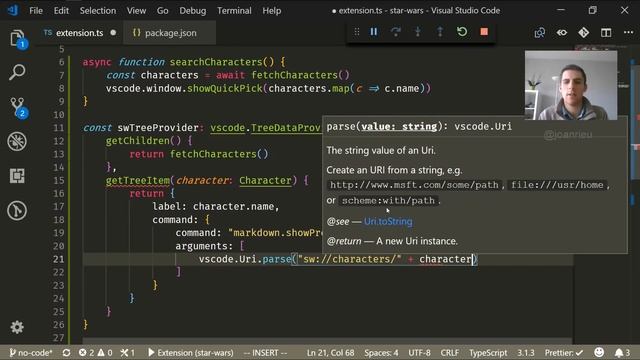Open the File menu
The width and height of the screenshot is (640, 360).
click(x=36, y=11)
